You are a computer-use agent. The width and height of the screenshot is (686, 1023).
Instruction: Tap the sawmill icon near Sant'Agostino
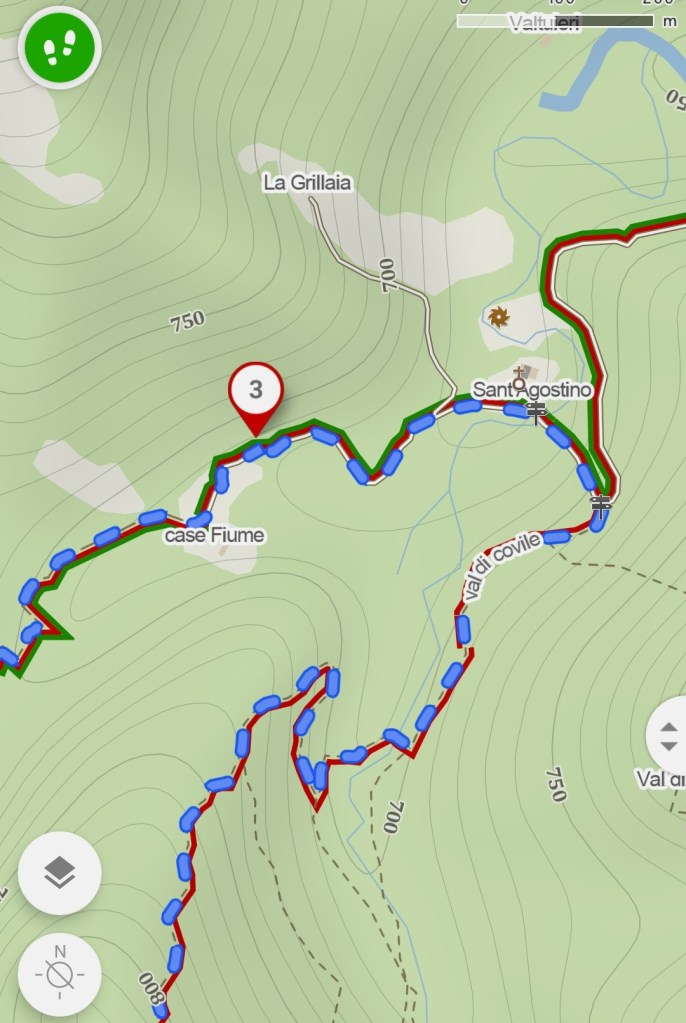coord(498,317)
